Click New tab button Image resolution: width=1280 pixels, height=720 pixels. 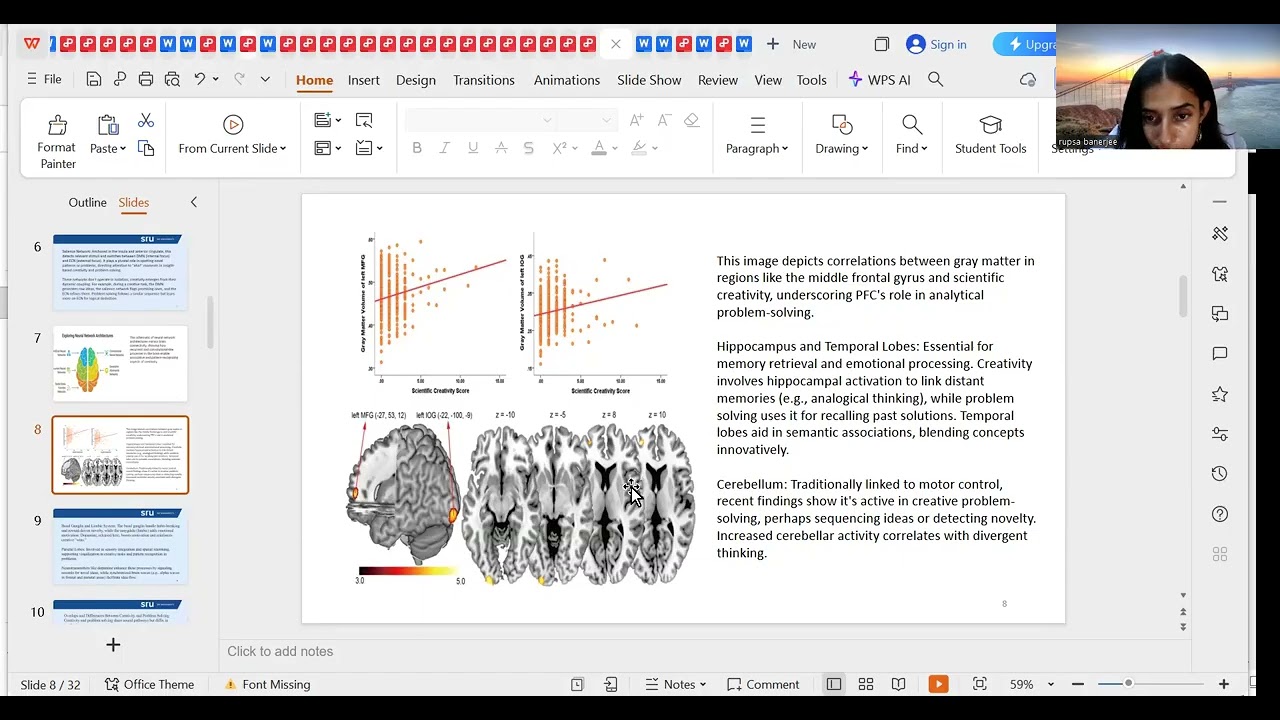point(791,44)
